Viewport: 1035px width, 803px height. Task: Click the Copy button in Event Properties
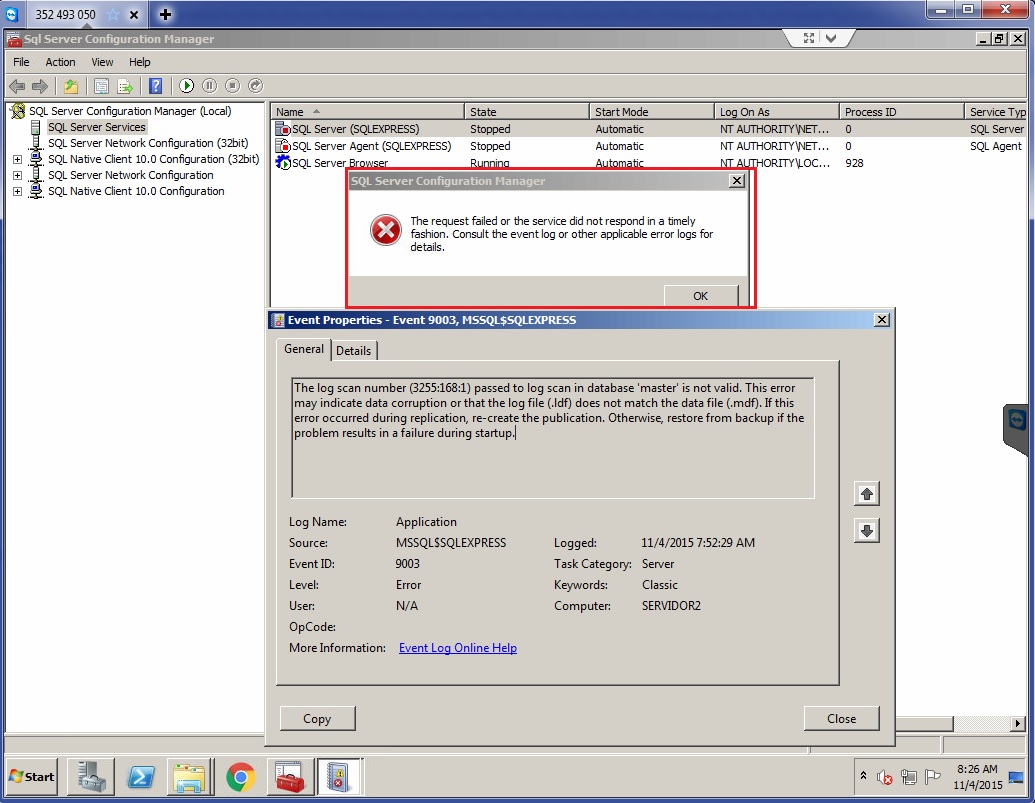[x=317, y=719]
